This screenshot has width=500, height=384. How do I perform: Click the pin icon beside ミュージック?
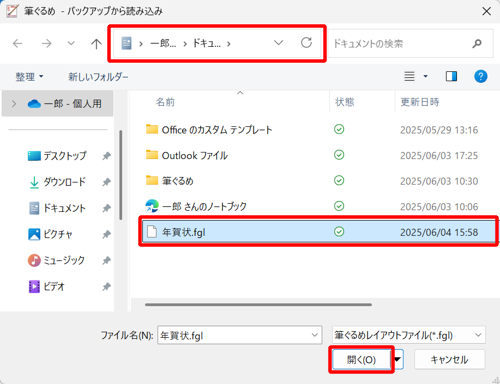[x=106, y=260]
